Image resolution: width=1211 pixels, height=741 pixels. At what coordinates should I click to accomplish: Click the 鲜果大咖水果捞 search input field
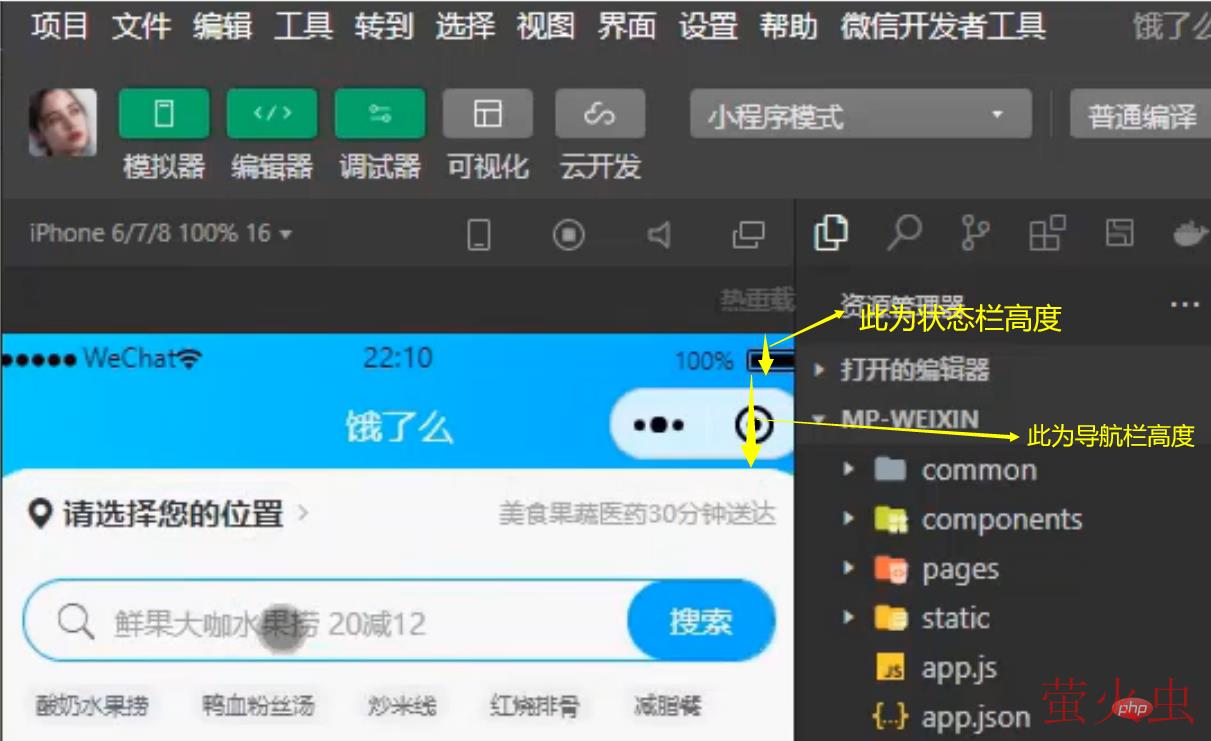click(330, 624)
